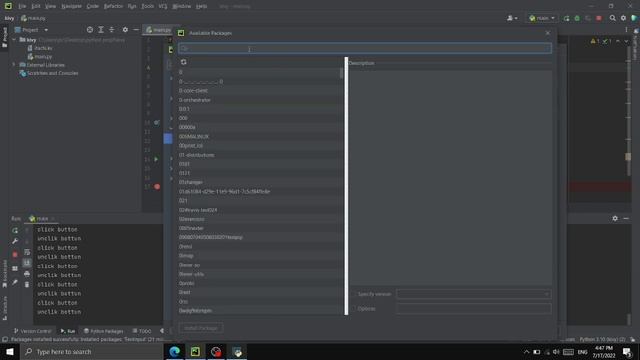Stop process in Run panel
640x360 pixels.
click(15, 255)
